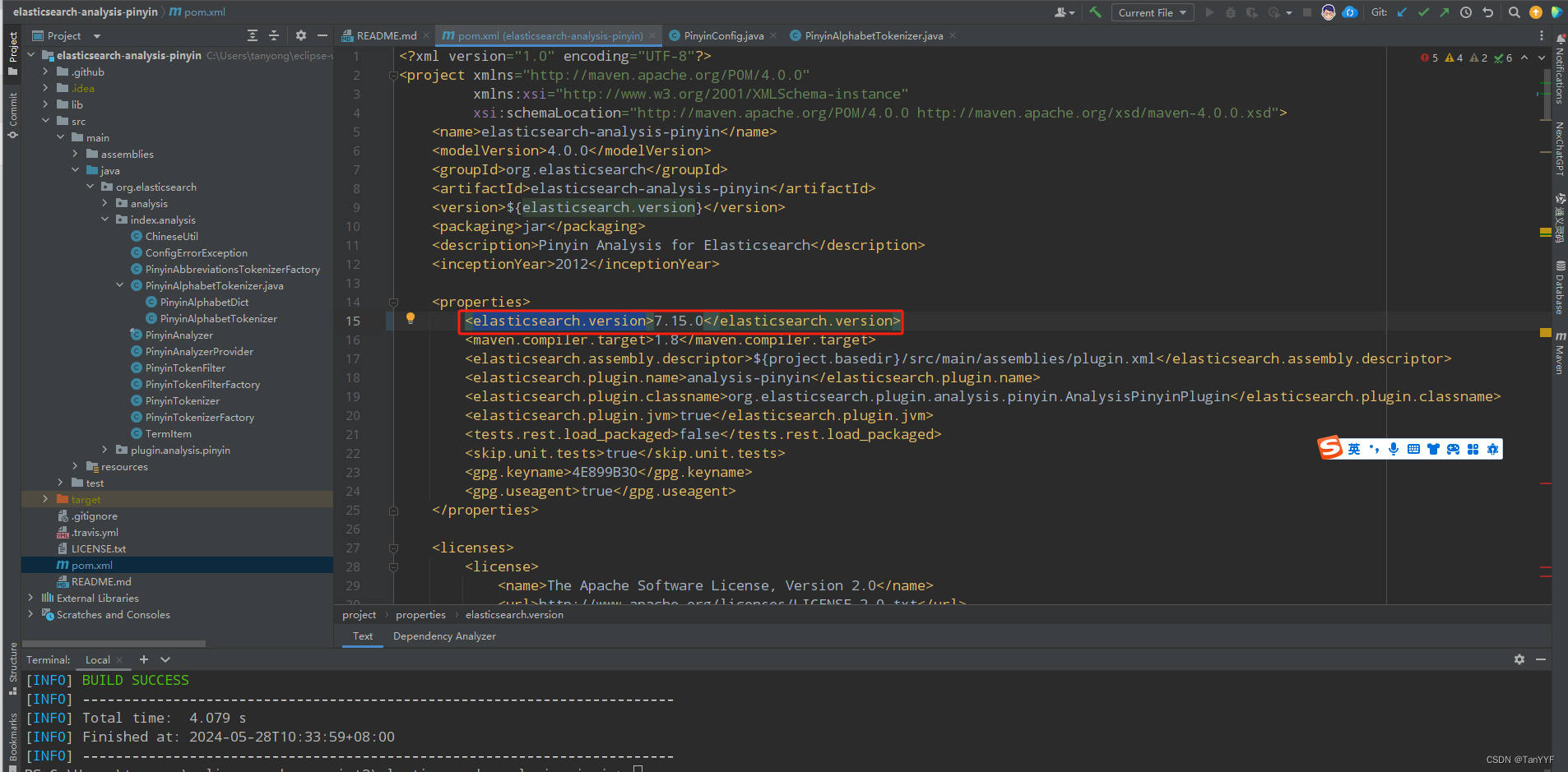This screenshot has width=1568, height=772.
Task: Click the Build Project hammer icon
Action: [1095, 12]
